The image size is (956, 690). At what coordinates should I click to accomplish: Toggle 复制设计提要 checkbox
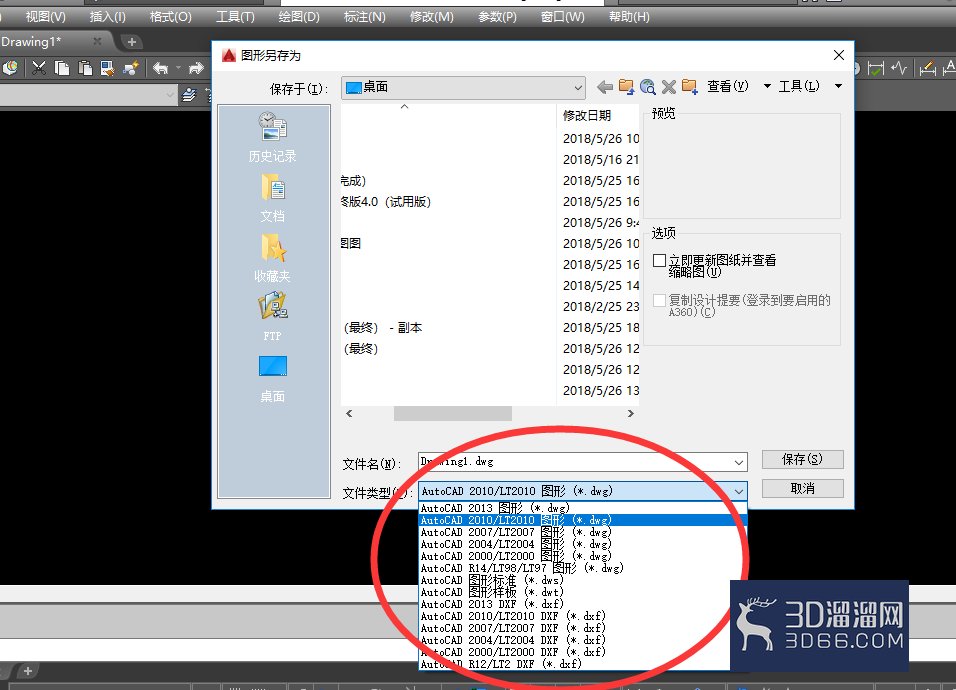point(659,301)
